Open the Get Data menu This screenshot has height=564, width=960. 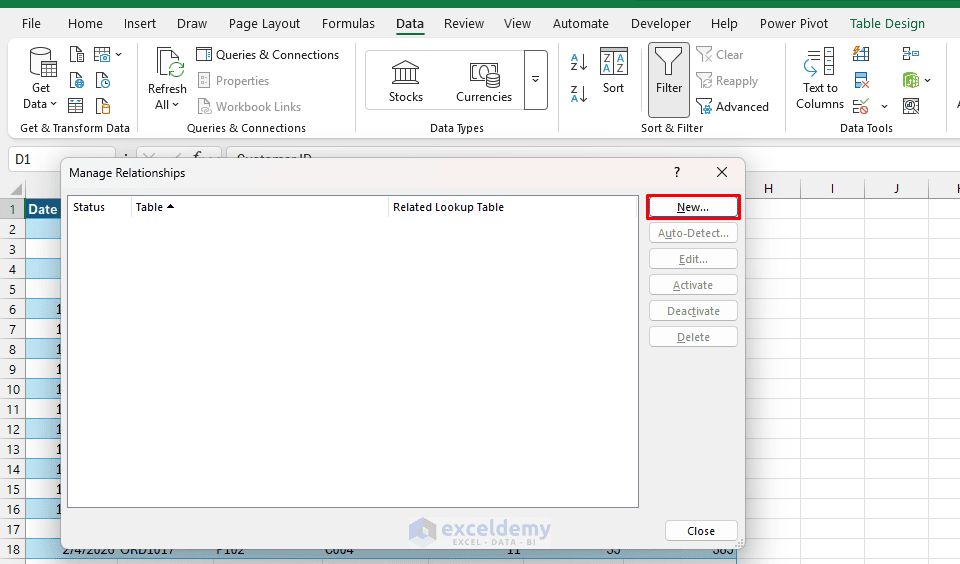(41, 80)
